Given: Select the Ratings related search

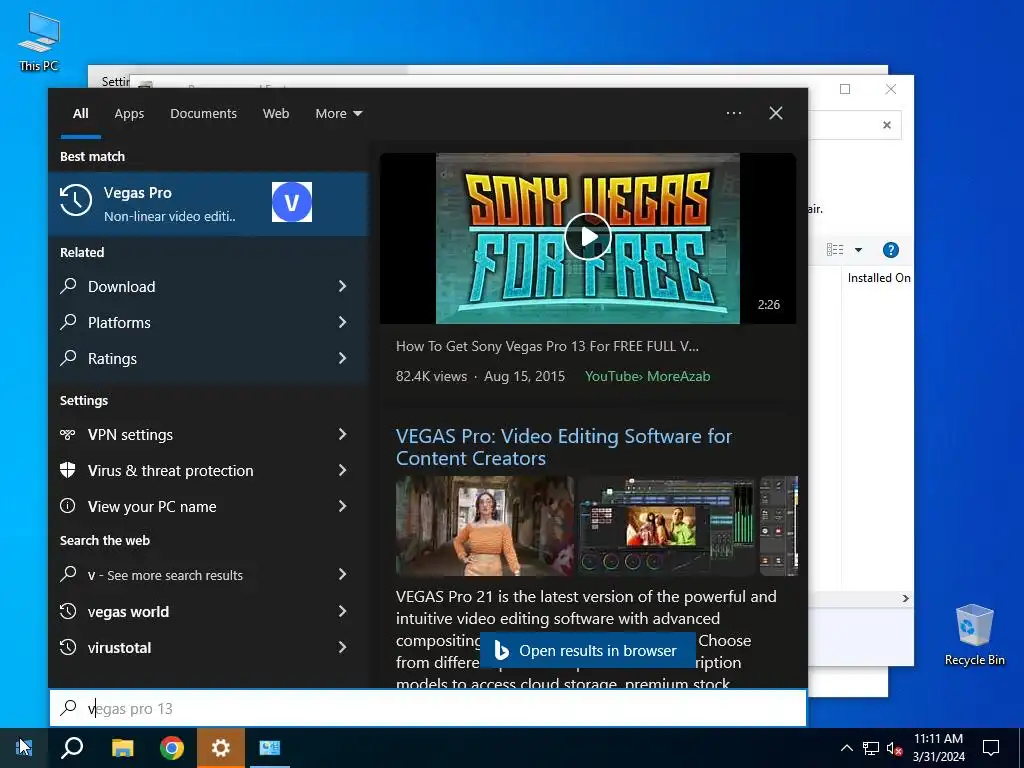Looking at the screenshot, I should tap(208, 358).
